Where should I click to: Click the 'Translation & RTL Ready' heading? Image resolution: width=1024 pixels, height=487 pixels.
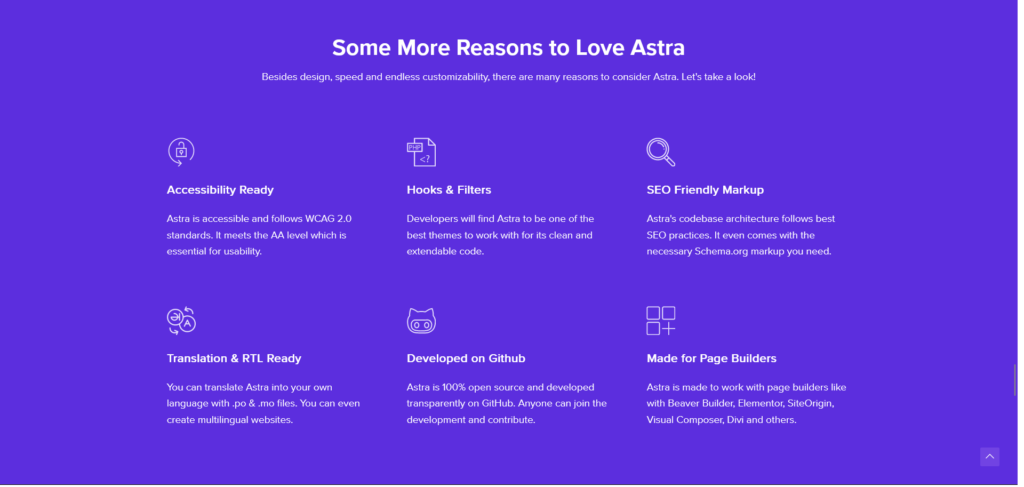234,358
